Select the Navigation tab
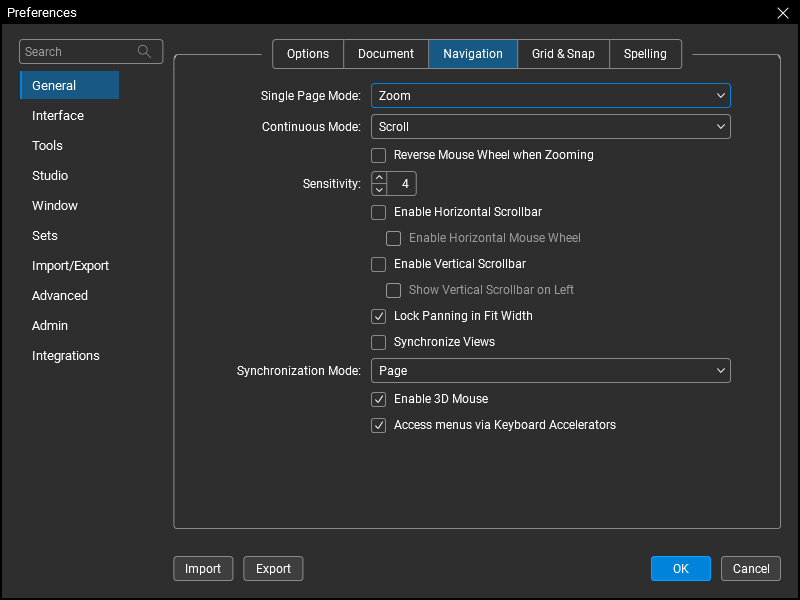This screenshot has width=800, height=600. tap(473, 54)
